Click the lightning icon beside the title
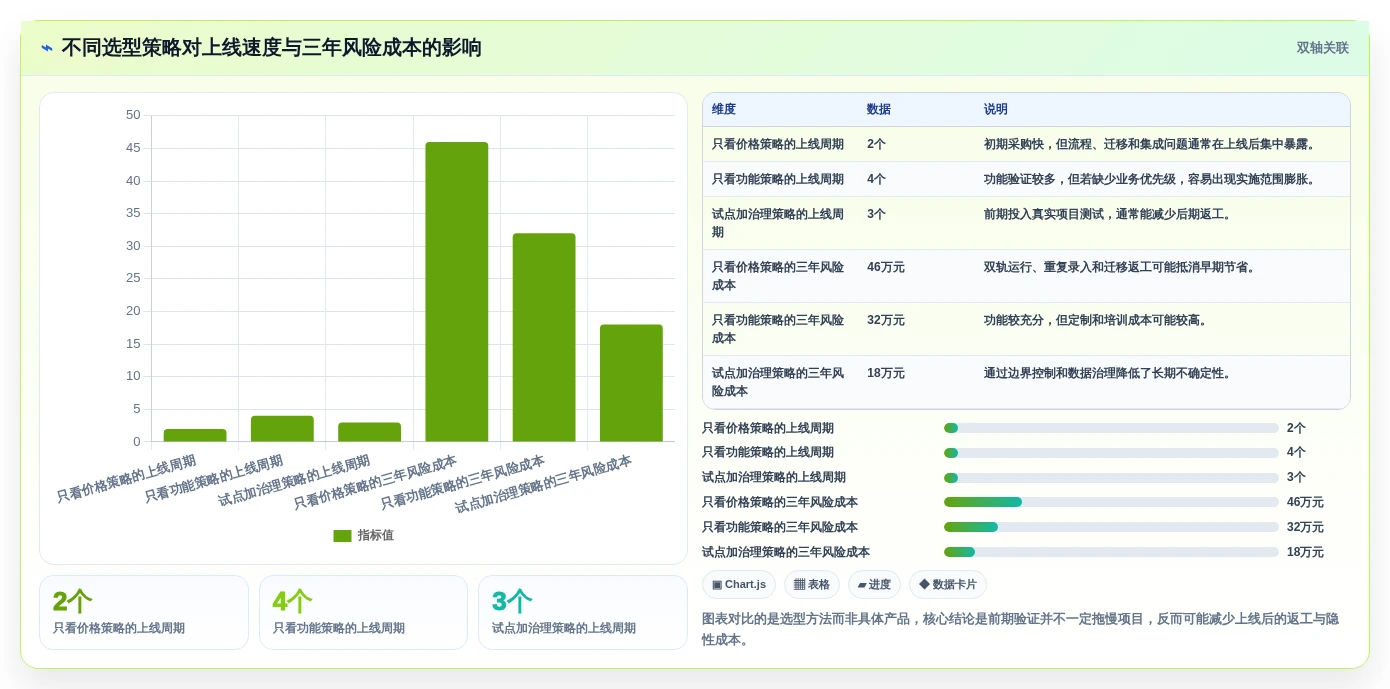 pyautogui.click(x=47, y=48)
